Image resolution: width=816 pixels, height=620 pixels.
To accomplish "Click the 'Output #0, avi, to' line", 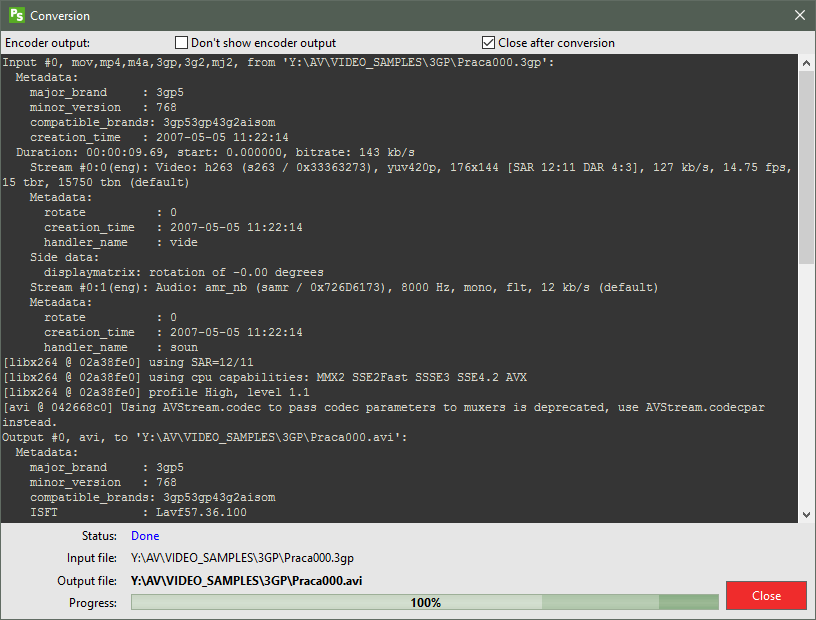I will click(205, 437).
